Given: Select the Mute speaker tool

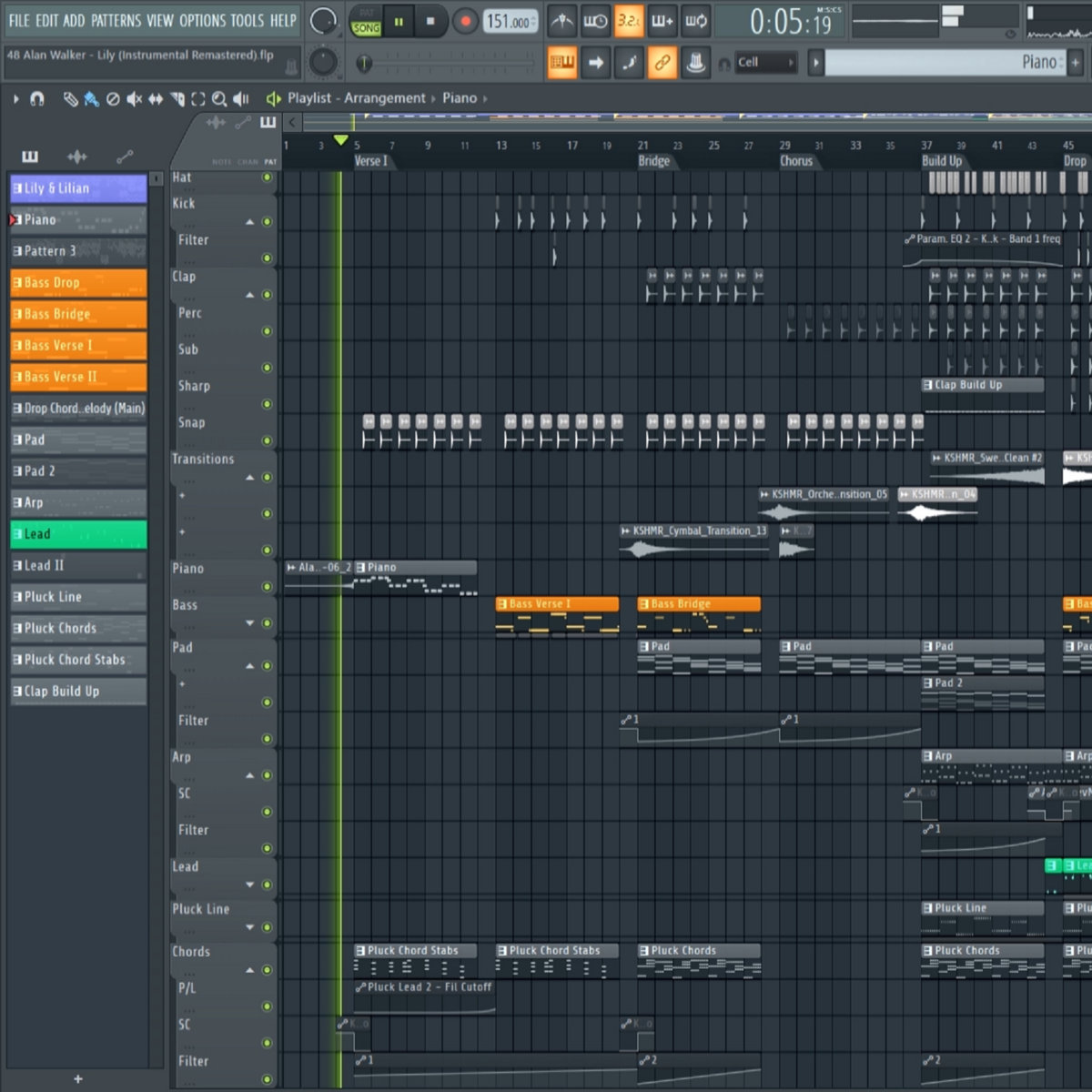Looking at the screenshot, I should 134,99.
